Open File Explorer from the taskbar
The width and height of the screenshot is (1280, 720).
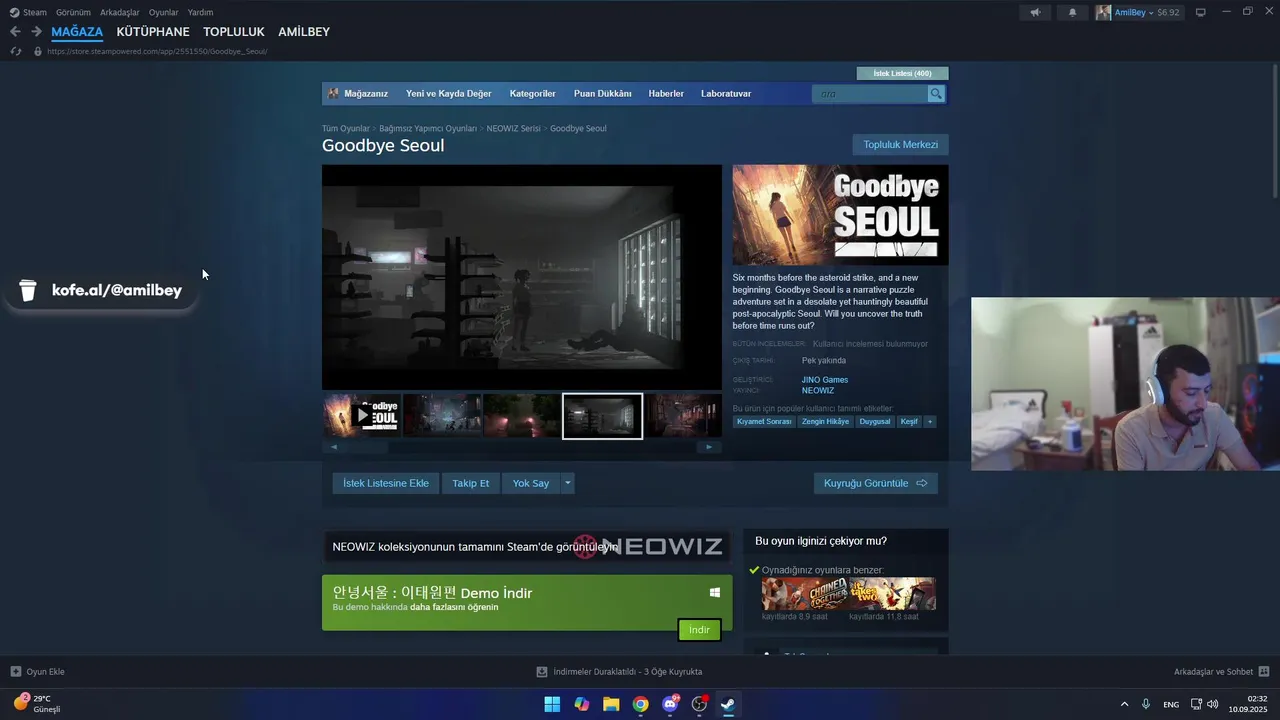[611, 704]
